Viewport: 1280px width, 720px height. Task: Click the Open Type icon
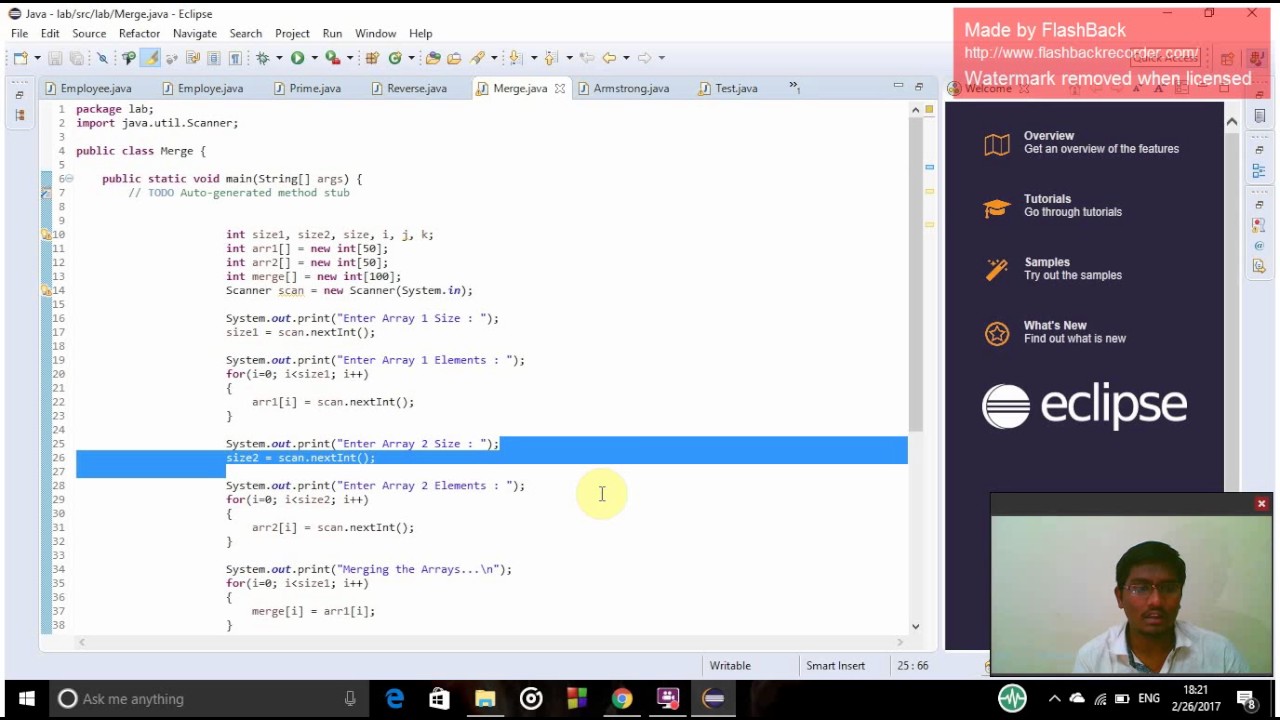coord(434,58)
